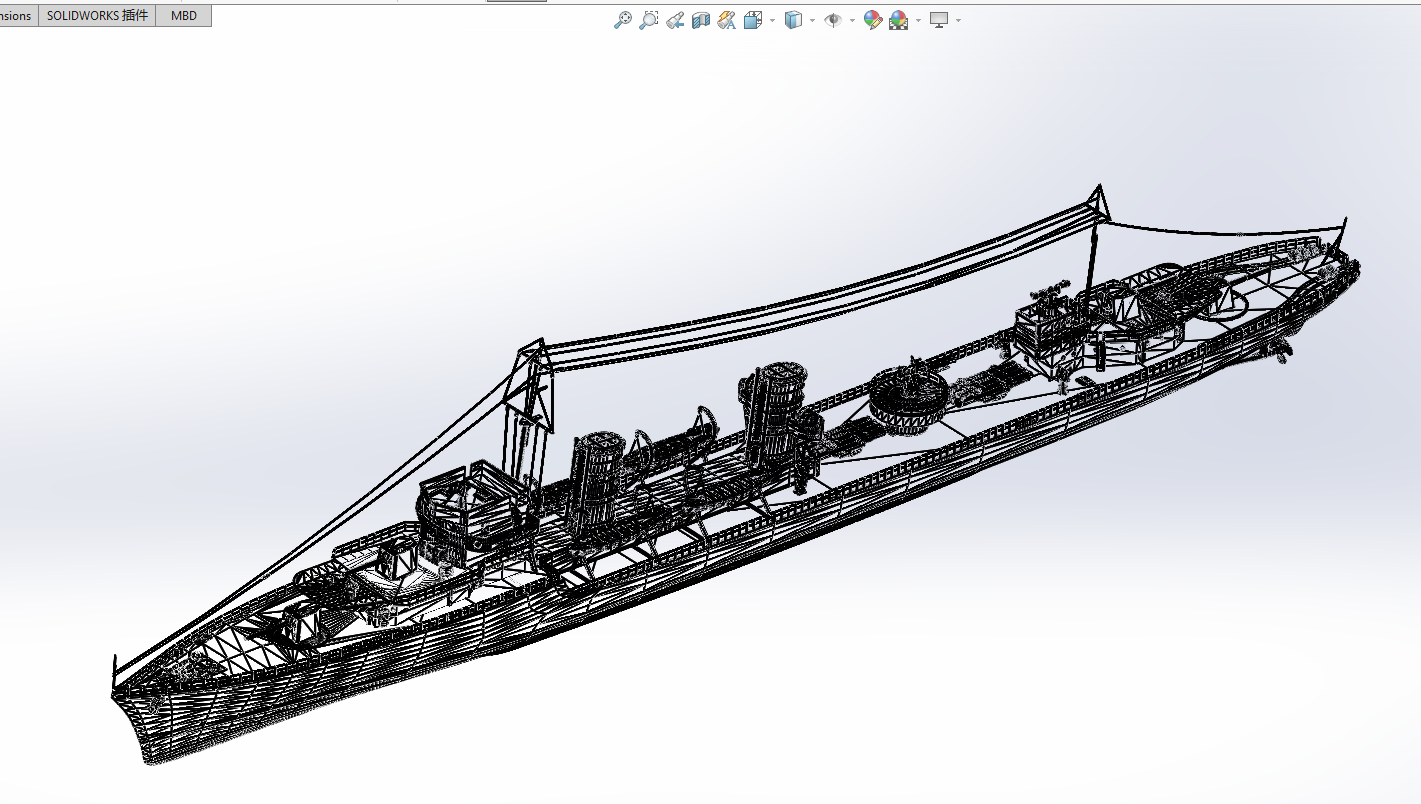The width and height of the screenshot is (1421, 804).
Task: Expand the View Orientation dropdown arrow
Action: point(772,20)
